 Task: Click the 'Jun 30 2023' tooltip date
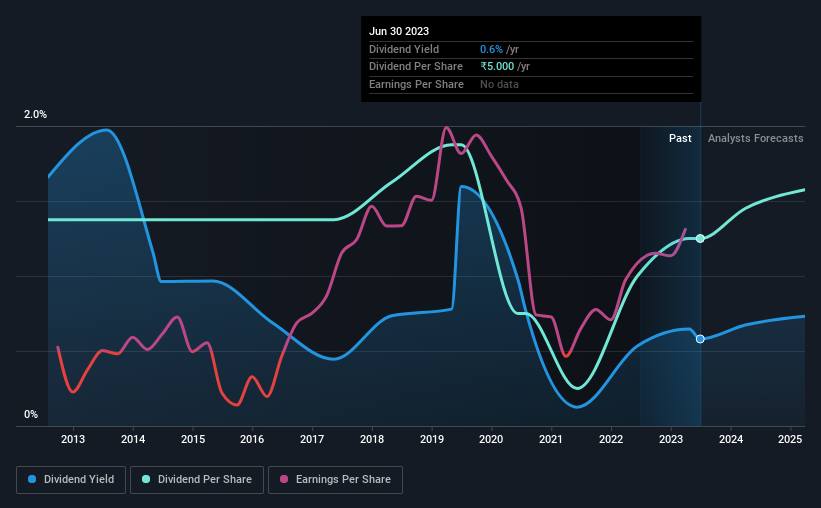(x=399, y=31)
